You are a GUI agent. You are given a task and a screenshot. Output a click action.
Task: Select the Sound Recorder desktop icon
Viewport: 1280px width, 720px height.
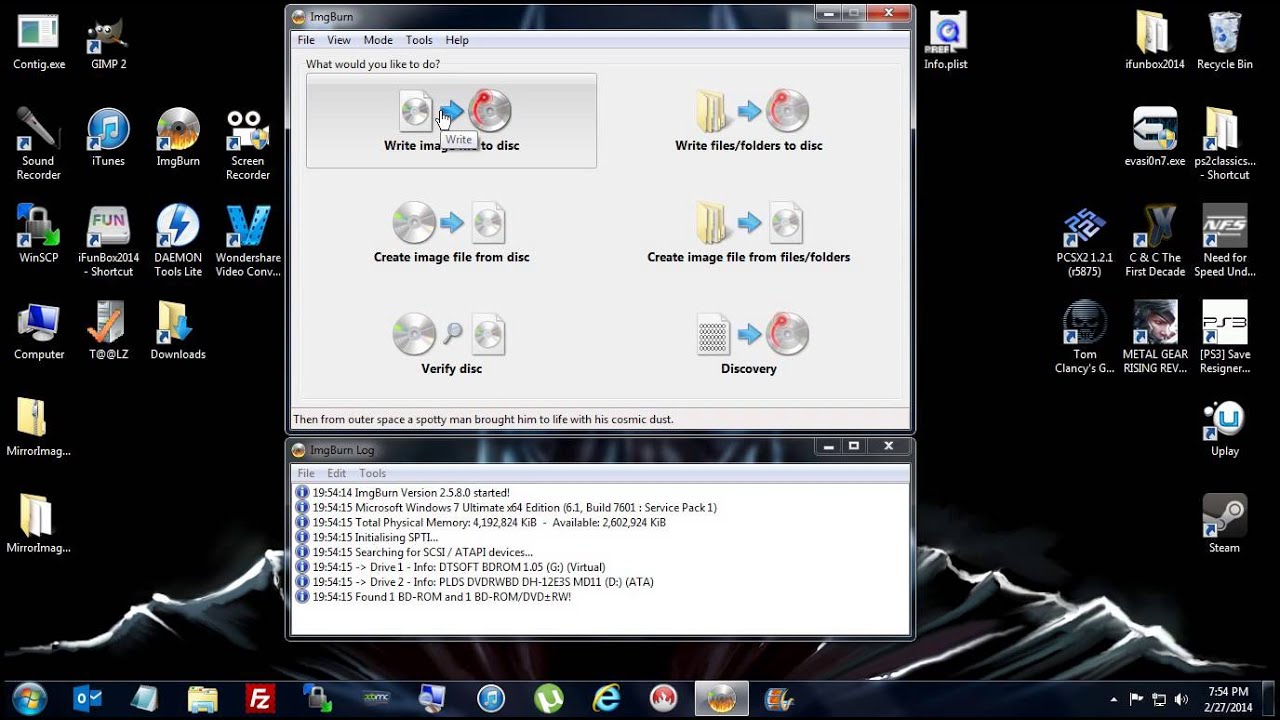click(38, 145)
